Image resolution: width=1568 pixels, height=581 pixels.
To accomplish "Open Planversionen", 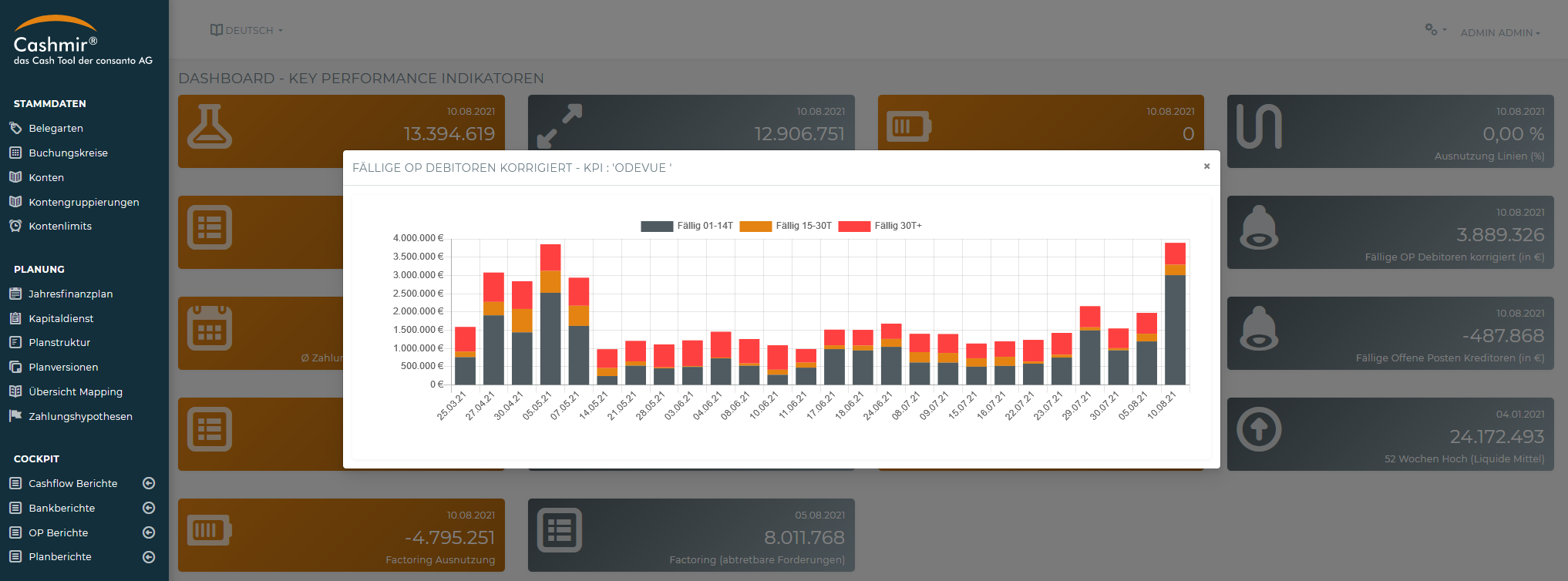I will point(63,367).
